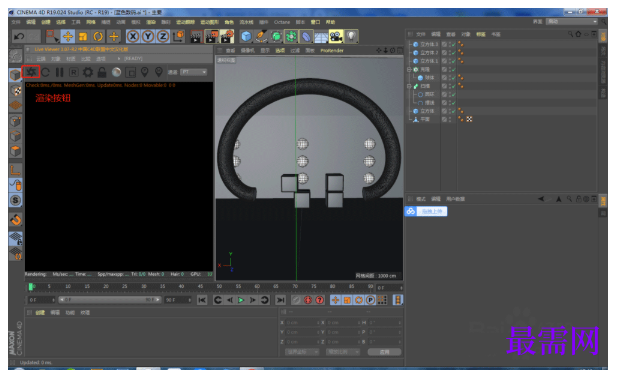618x372 pixels.
Task: Go to start of animation
Action: tap(202, 300)
